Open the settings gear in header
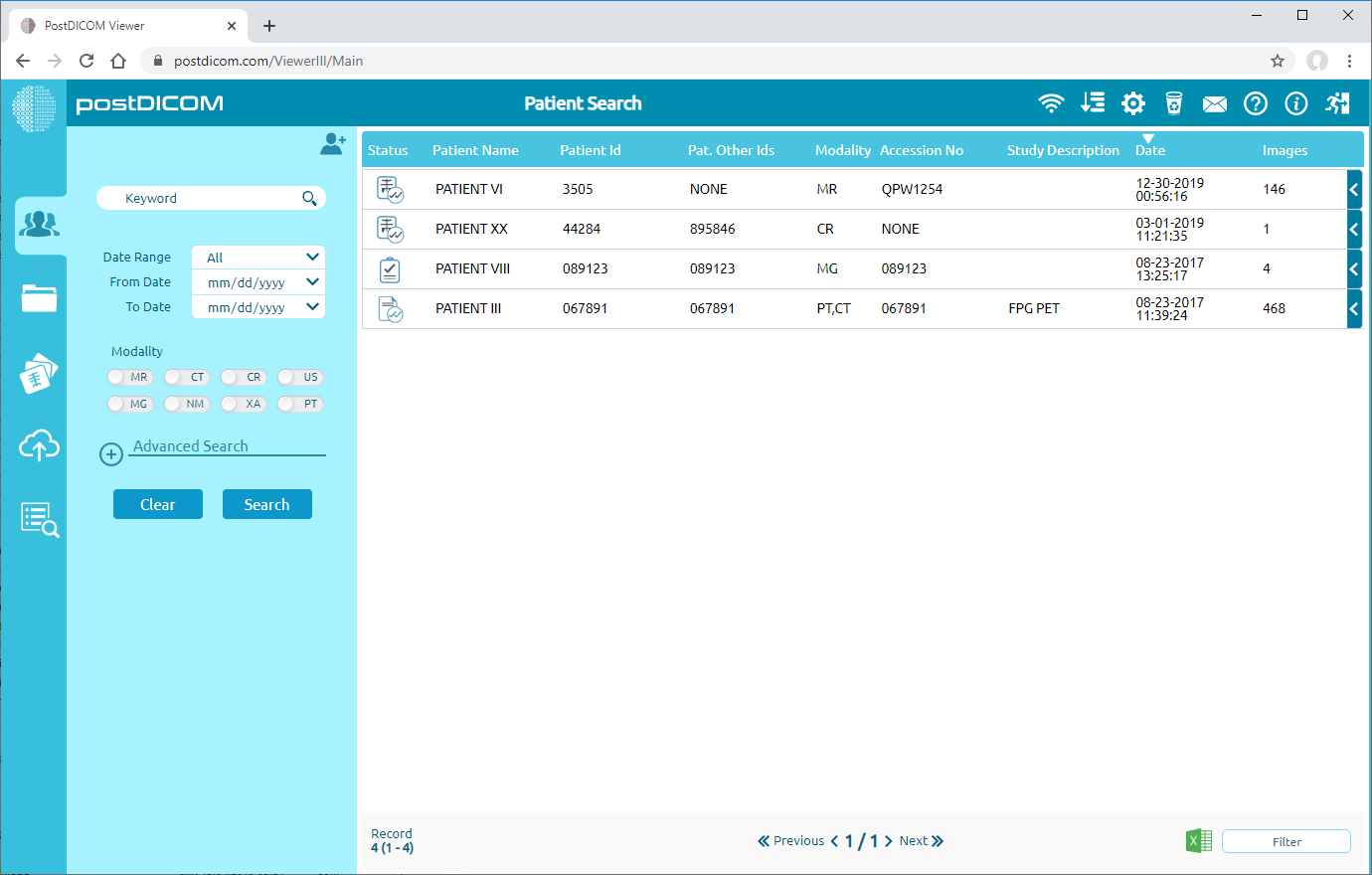Screen dimensions: 1372x875 tap(1133, 103)
